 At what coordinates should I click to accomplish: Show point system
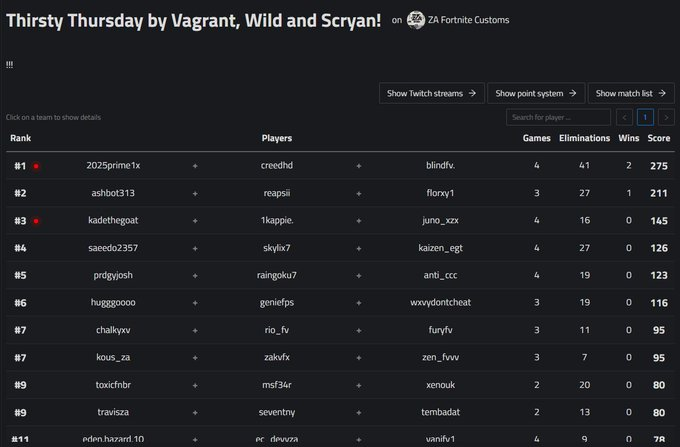coord(536,93)
